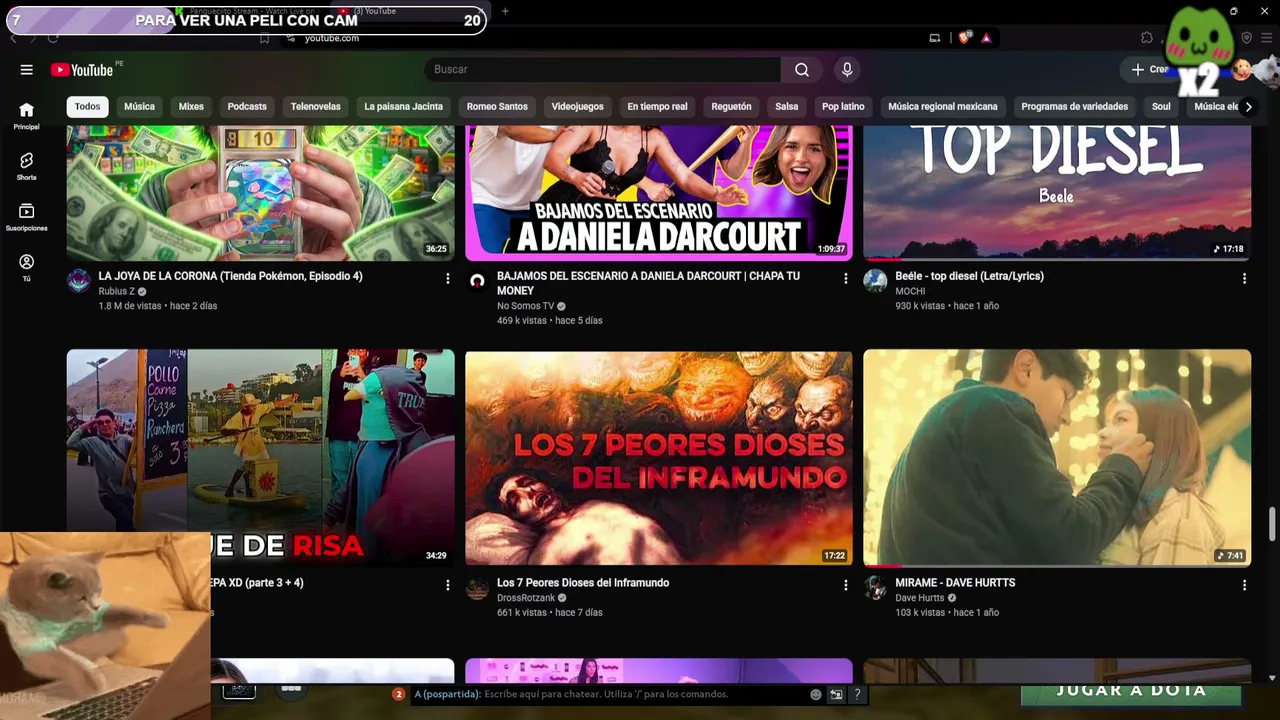Open options for LA JOYA DE LA CORONA video
This screenshot has width=1280, height=720.
tap(447, 278)
